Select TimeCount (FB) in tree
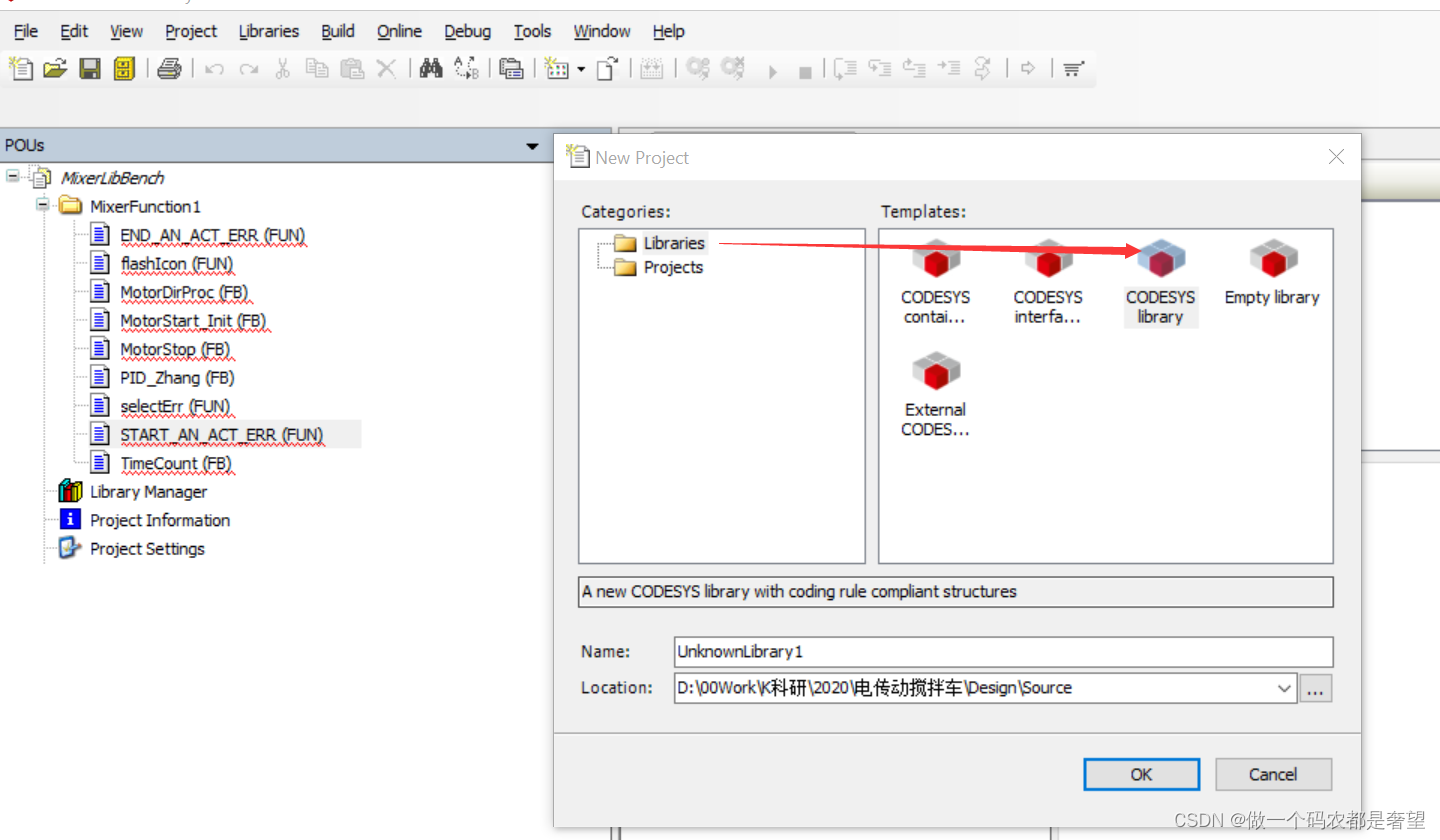The image size is (1440, 840). pos(175,464)
